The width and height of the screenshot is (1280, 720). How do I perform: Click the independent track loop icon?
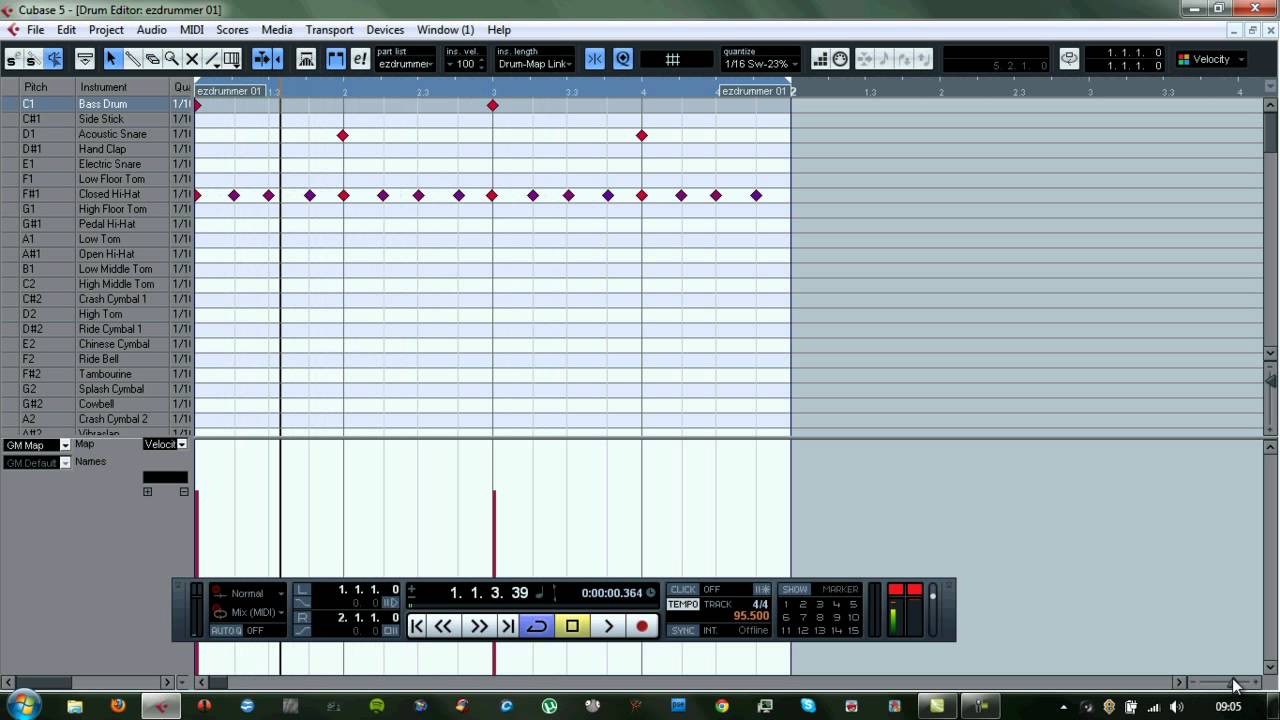click(1069, 58)
